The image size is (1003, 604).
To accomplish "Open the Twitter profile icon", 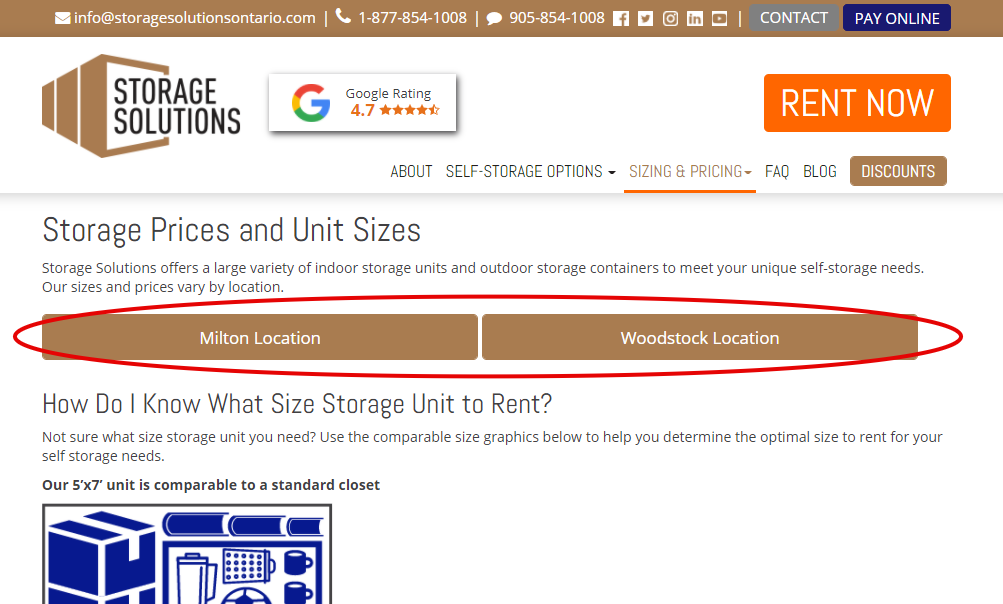I will click(645, 19).
